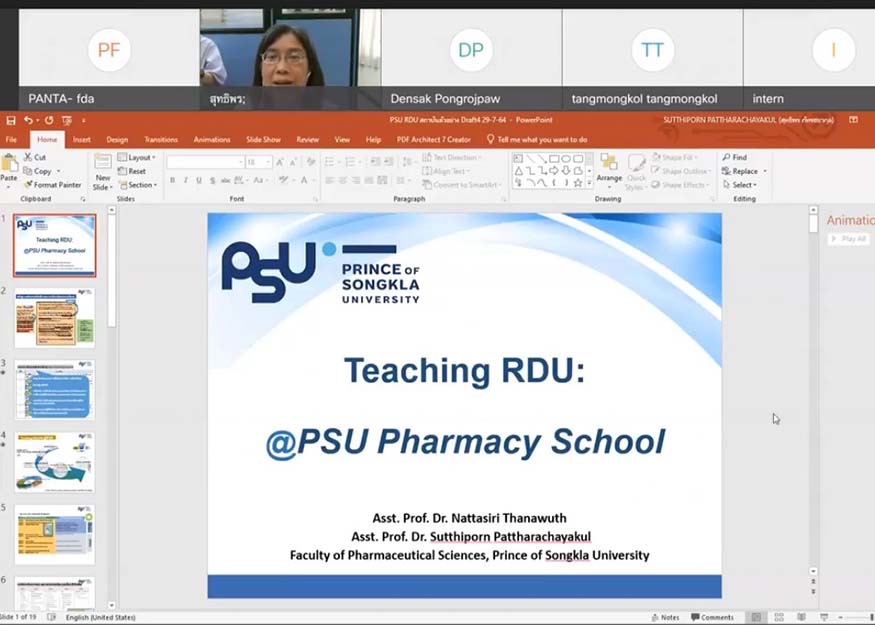This screenshot has width=875, height=625.
Task: Open the Copy options arrow
Action: click(59, 171)
